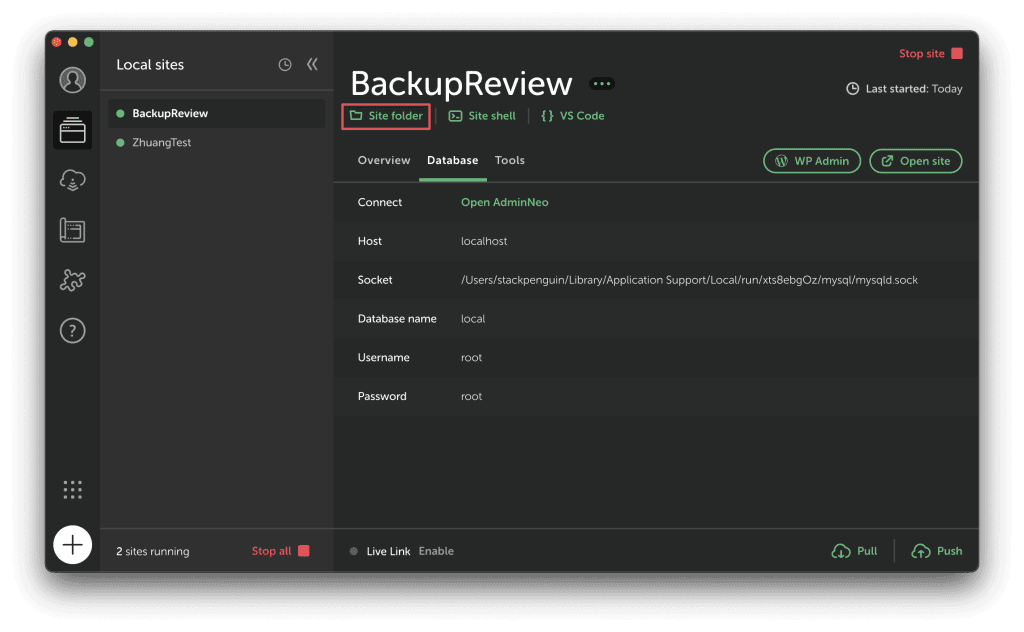The height and width of the screenshot is (632, 1024).
Task: Collapse the Local sites sidebar panel
Action: pos(312,65)
